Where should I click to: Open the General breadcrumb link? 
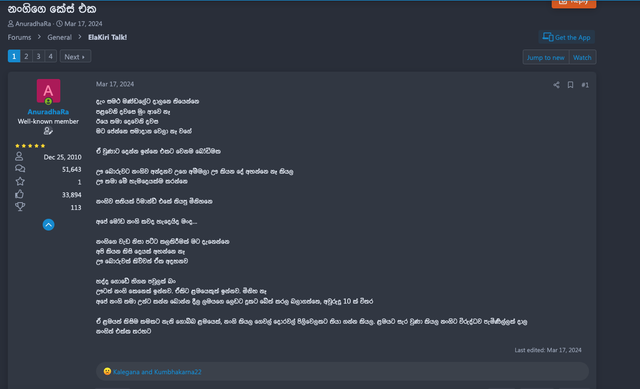pos(59,37)
